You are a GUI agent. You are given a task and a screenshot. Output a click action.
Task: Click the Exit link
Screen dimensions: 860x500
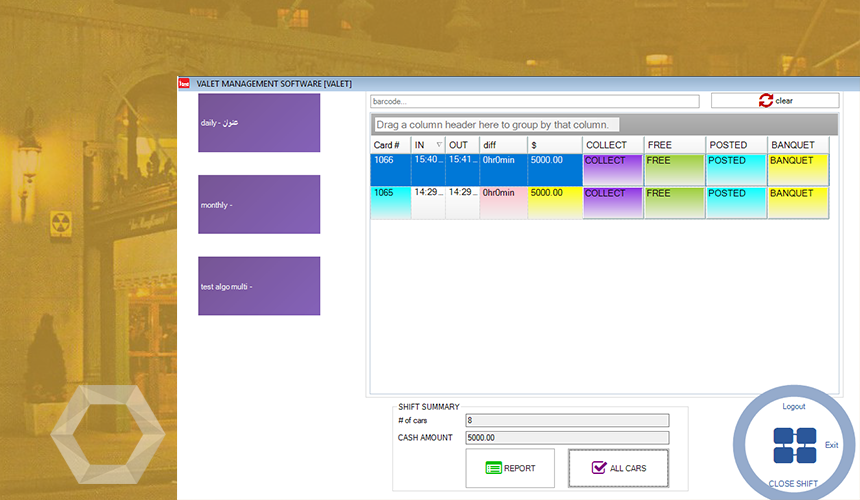(x=831, y=445)
